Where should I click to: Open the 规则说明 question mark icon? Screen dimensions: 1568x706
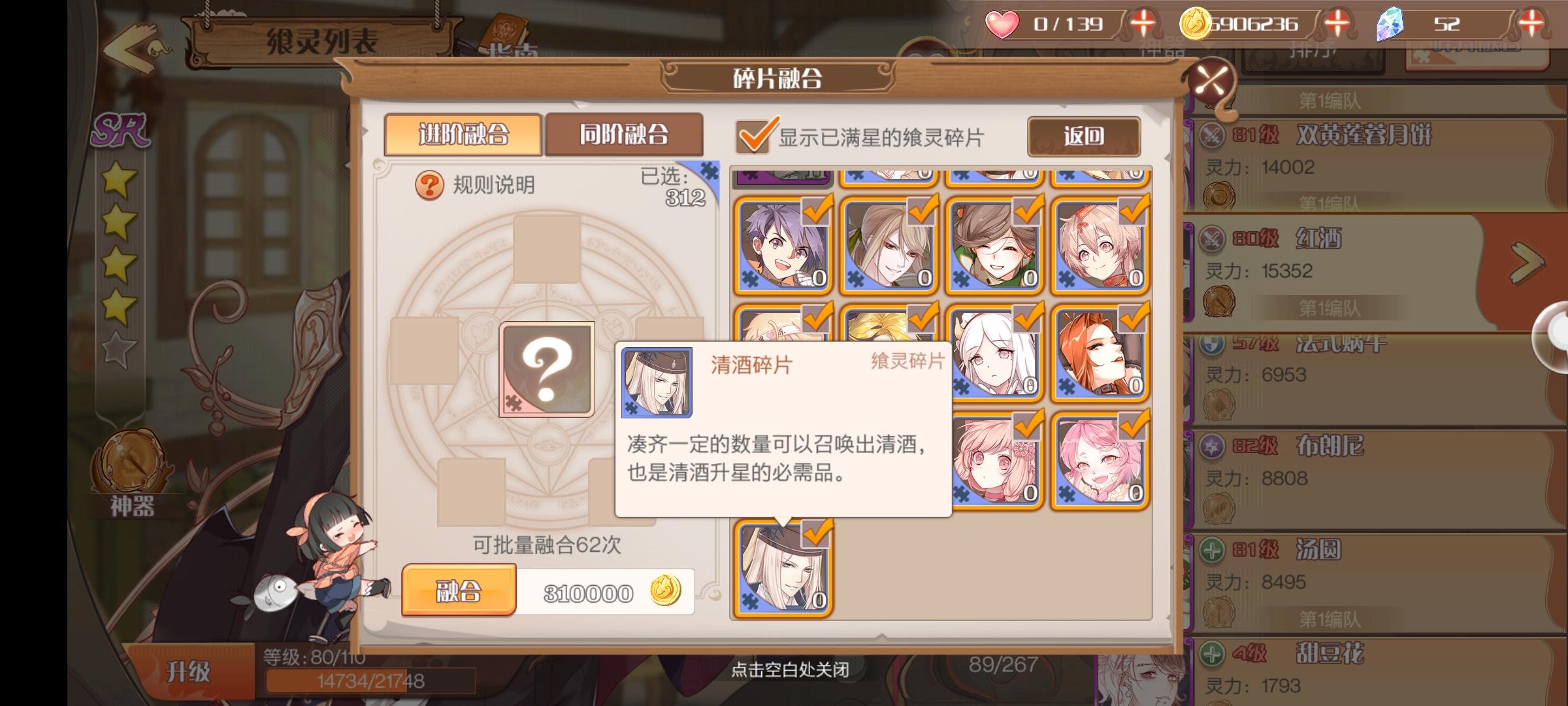pyautogui.click(x=429, y=186)
